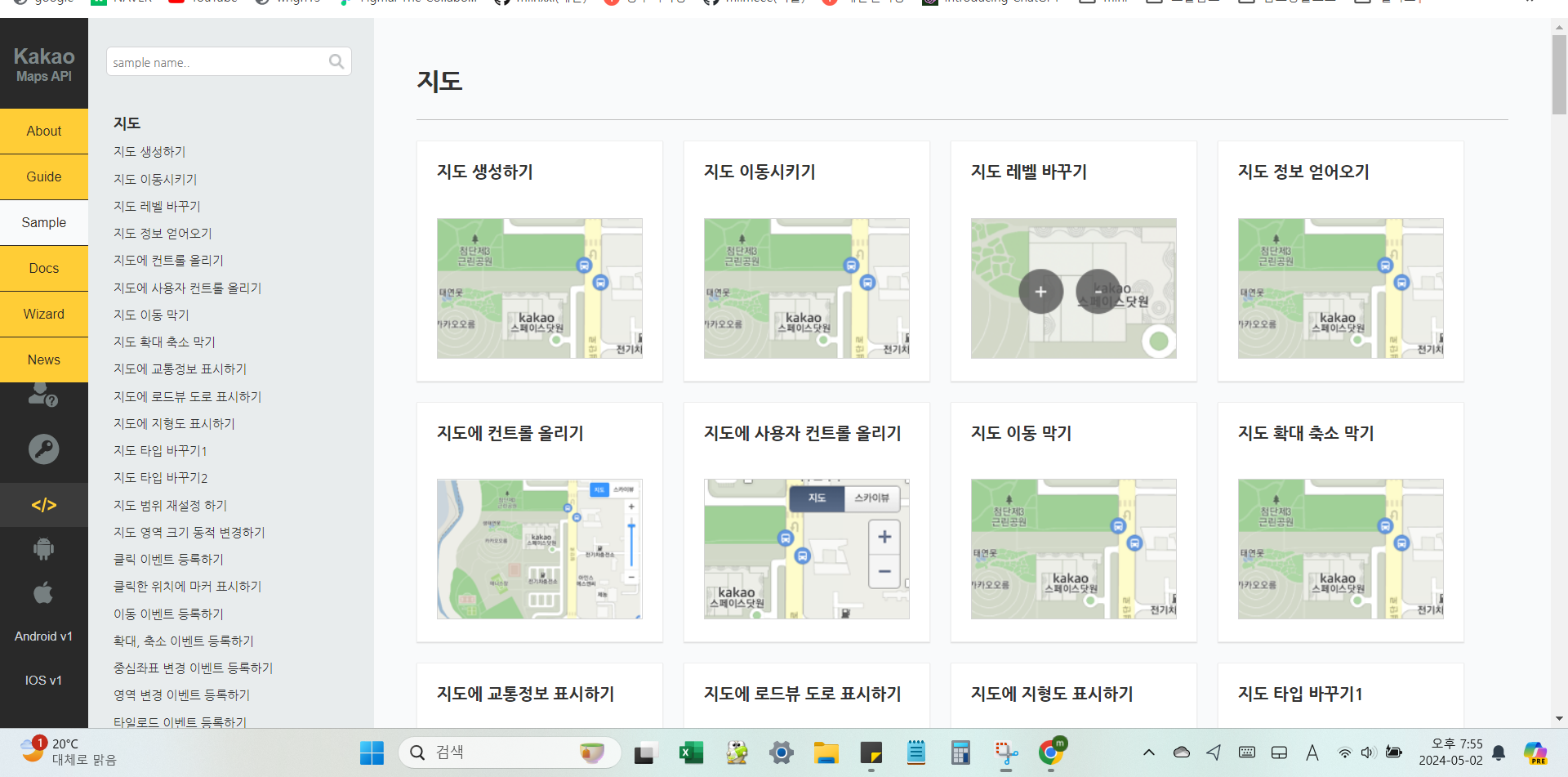1568x777 pixels.
Task: Open '지도에 지형도 표시하기' in sample list
Action: (174, 423)
